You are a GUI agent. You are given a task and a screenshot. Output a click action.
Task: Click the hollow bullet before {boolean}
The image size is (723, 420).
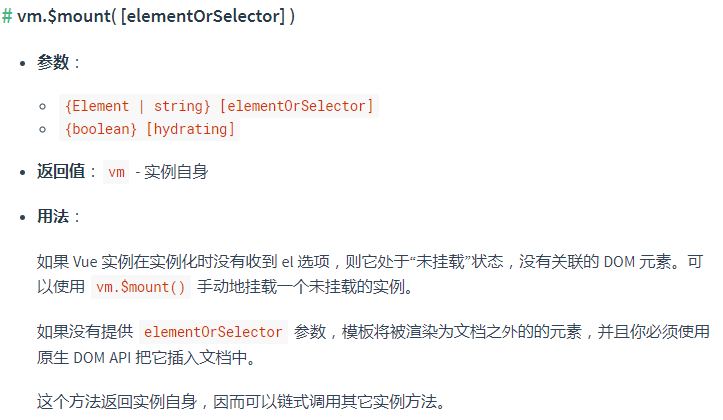(x=43, y=130)
